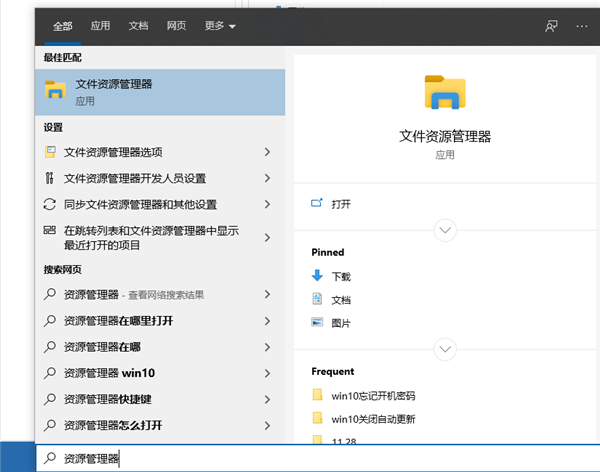Viewport: 600px width, 472px height.
Task: Select the 文档 tab in search filters
Action: click(138, 25)
